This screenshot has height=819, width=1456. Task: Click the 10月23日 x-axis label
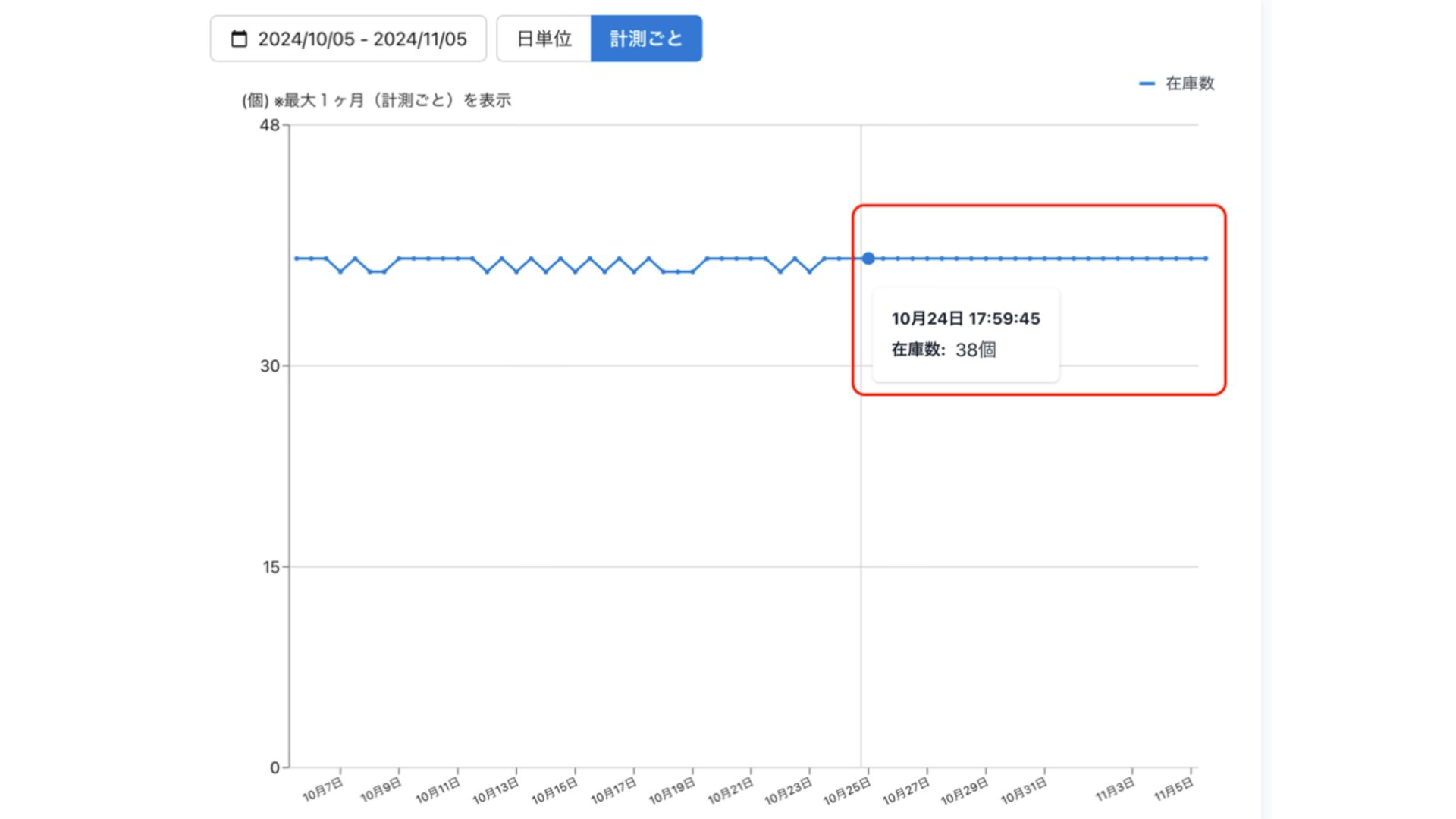(788, 790)
